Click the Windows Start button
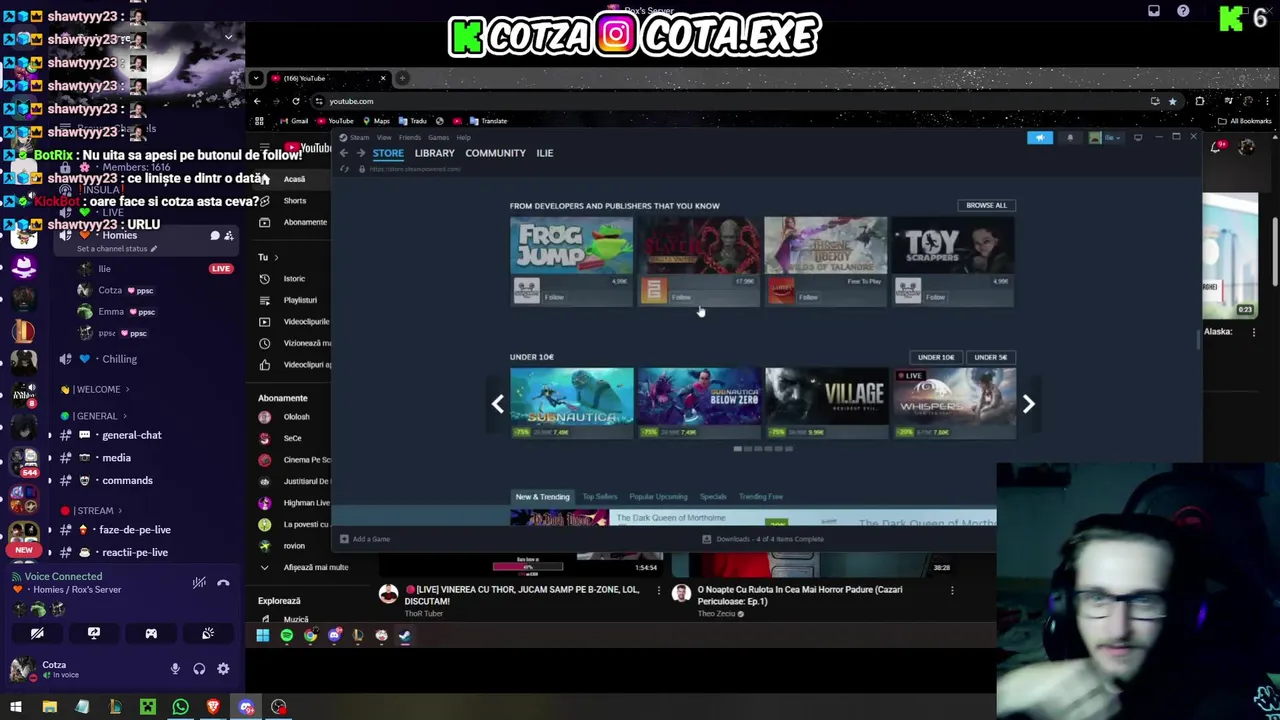This screenshot has width=1280, height=720. (16, 708)
